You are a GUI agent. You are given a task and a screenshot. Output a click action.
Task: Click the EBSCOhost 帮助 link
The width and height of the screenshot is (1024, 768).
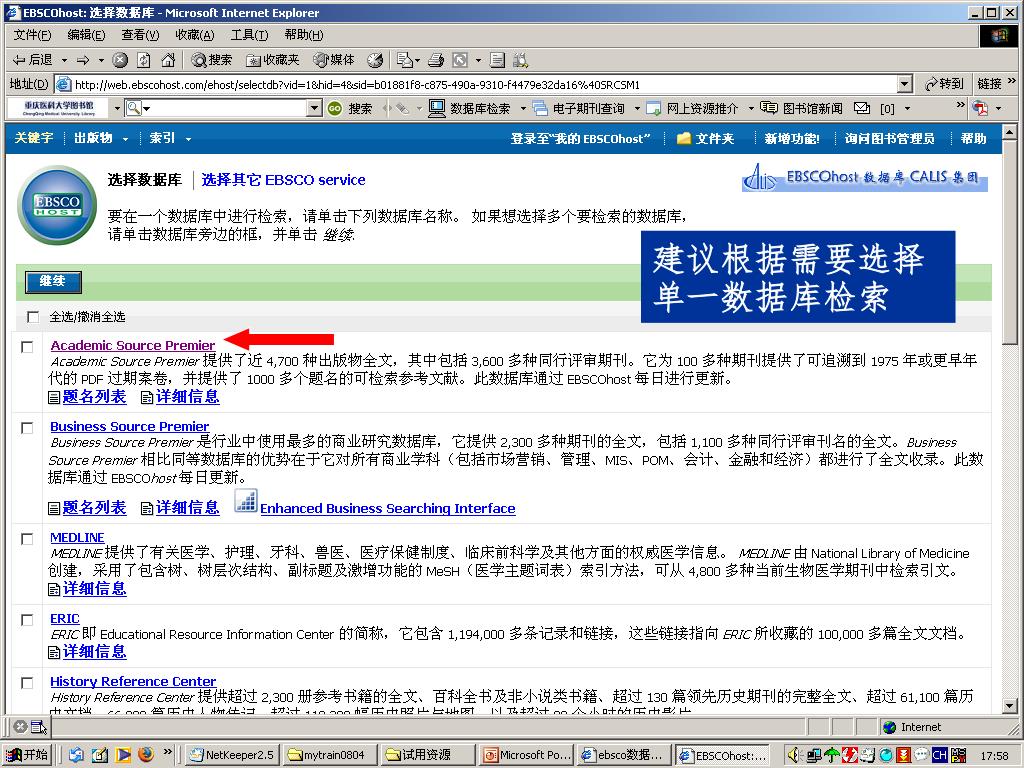[x=973, y=138]
